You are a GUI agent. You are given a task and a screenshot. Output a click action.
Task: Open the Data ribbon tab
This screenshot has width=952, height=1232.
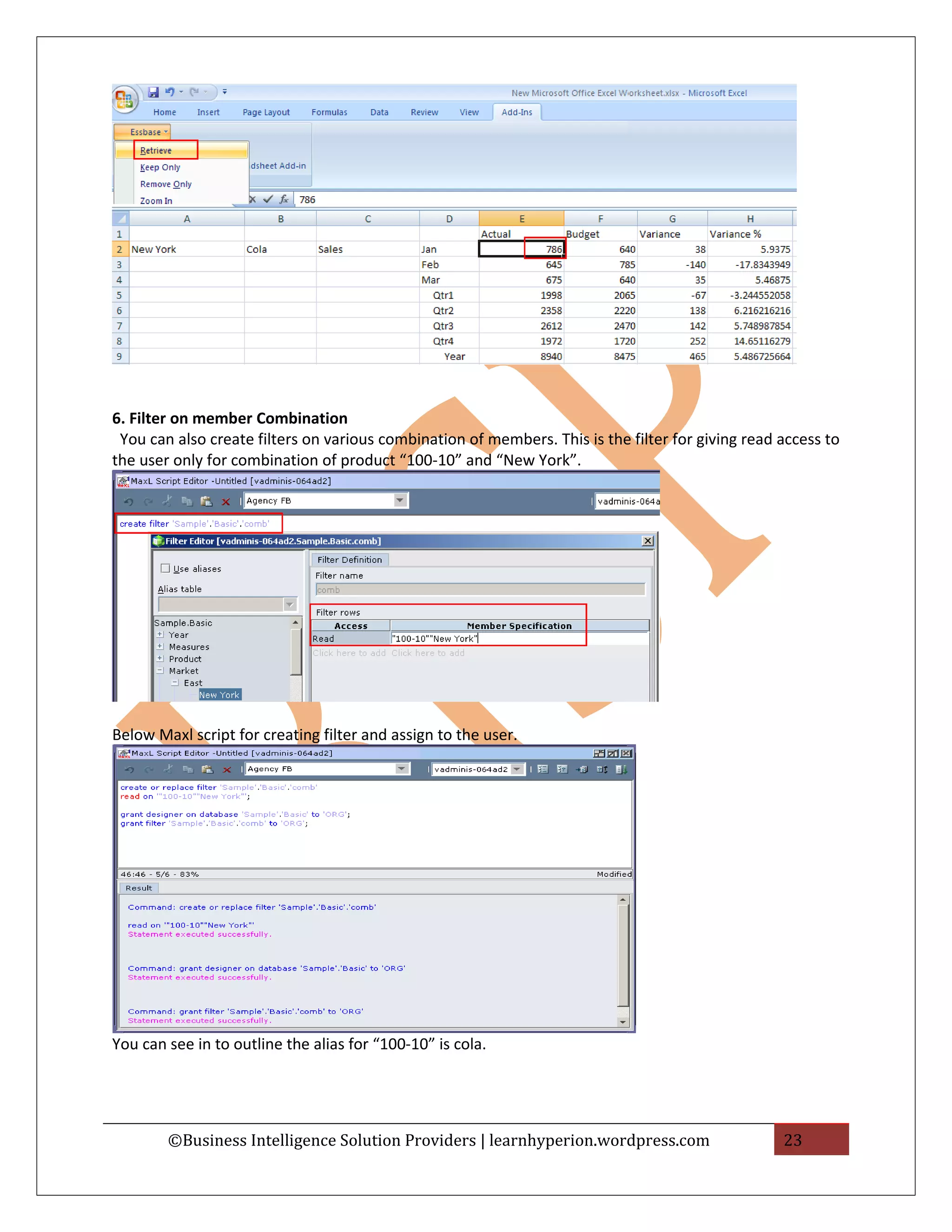(379, 112)
